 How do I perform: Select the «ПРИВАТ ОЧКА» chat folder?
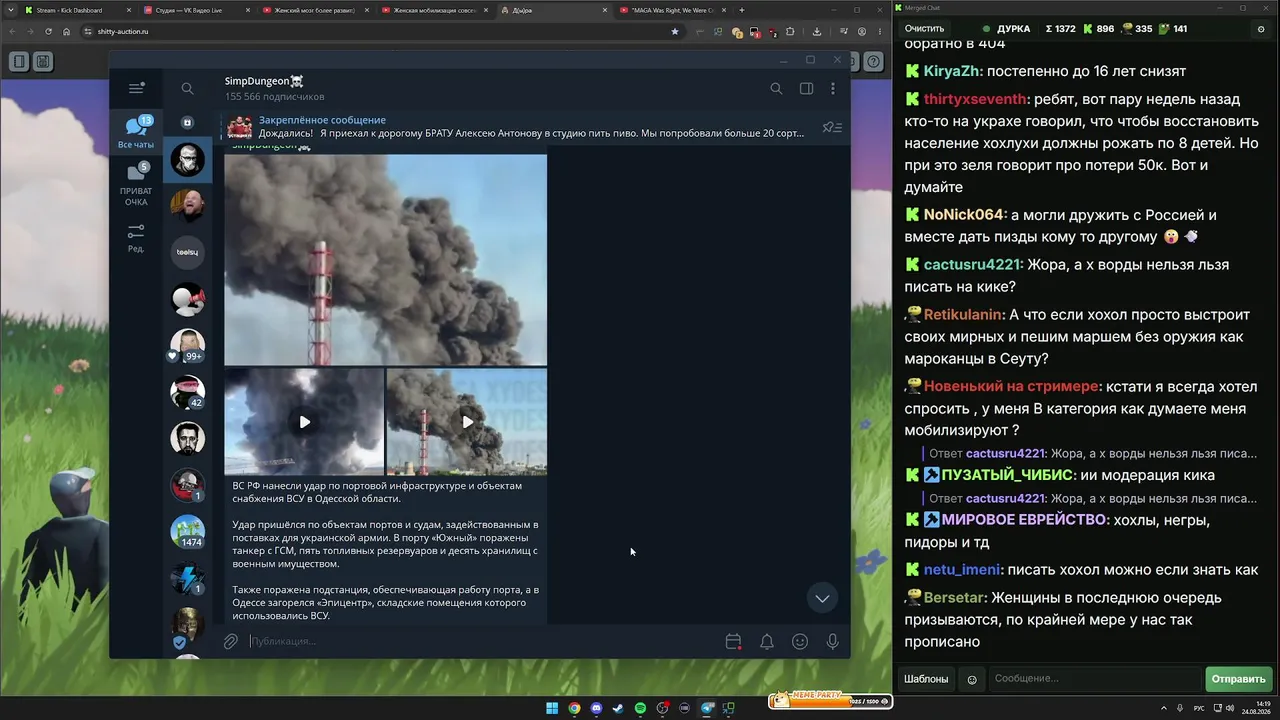(136, 184)
